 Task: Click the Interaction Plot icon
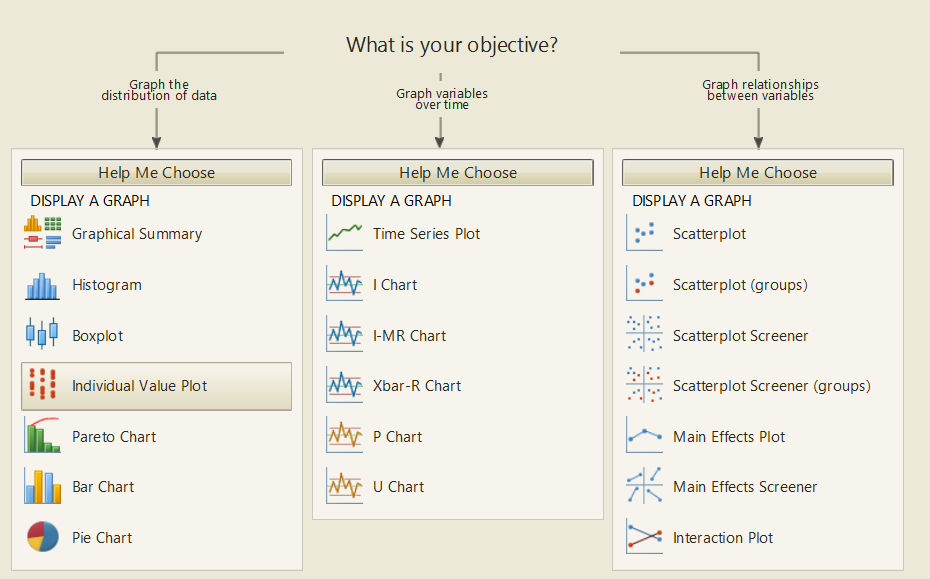pos(644,537)
